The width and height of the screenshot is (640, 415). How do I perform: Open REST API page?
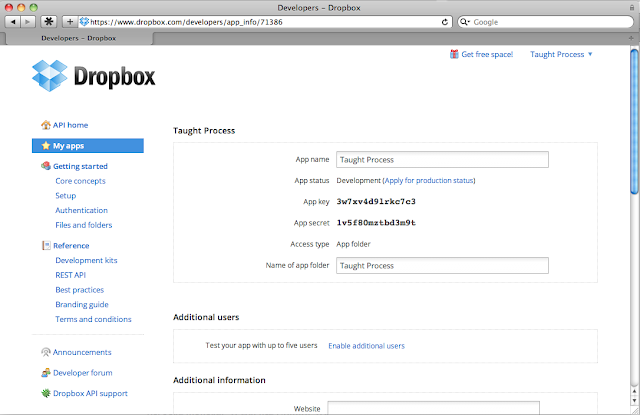pyautogui.click(x=71, y=275)
